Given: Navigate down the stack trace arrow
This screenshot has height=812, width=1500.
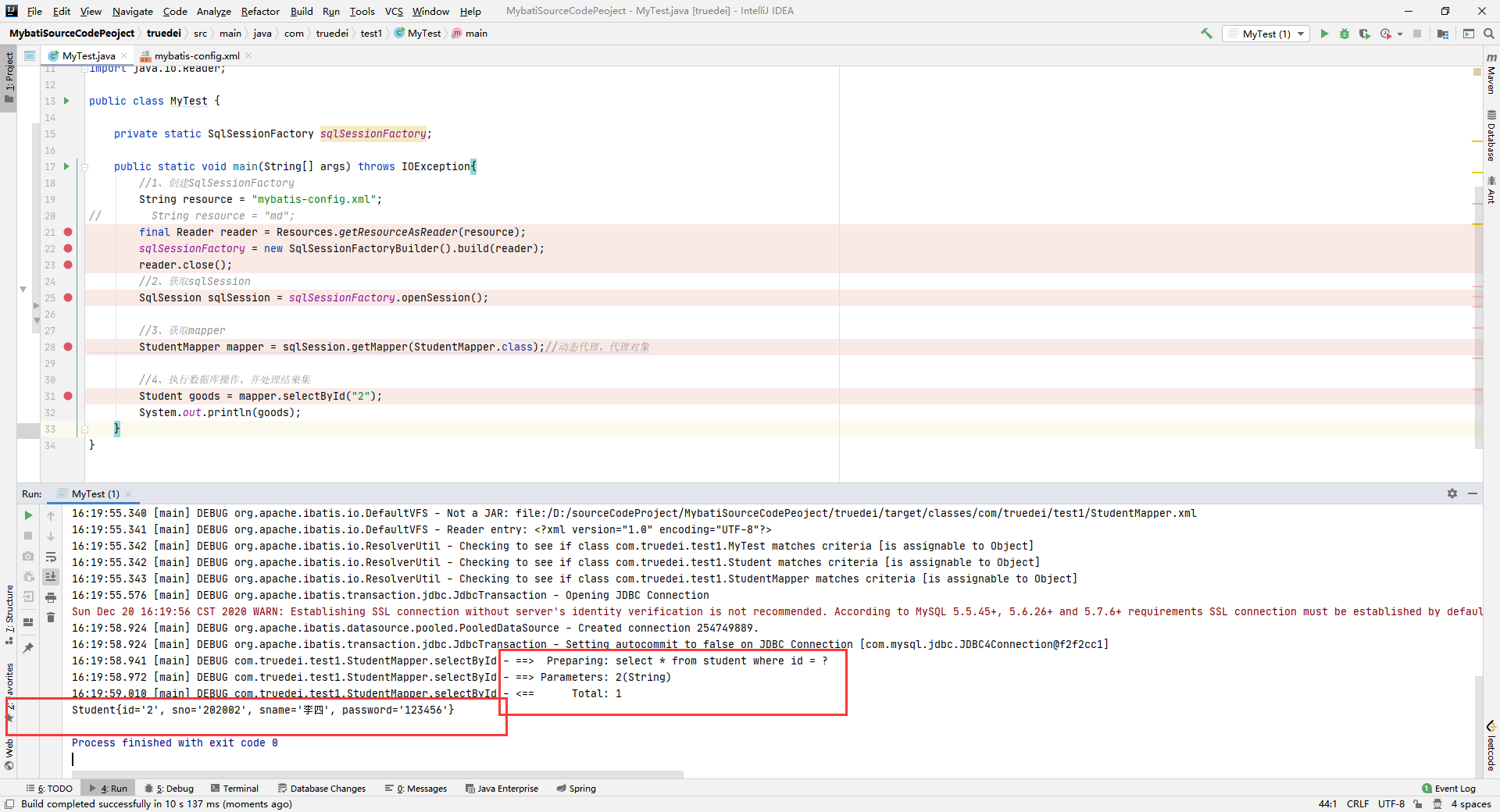Looking at the screenshot, I should click(51, 536).
